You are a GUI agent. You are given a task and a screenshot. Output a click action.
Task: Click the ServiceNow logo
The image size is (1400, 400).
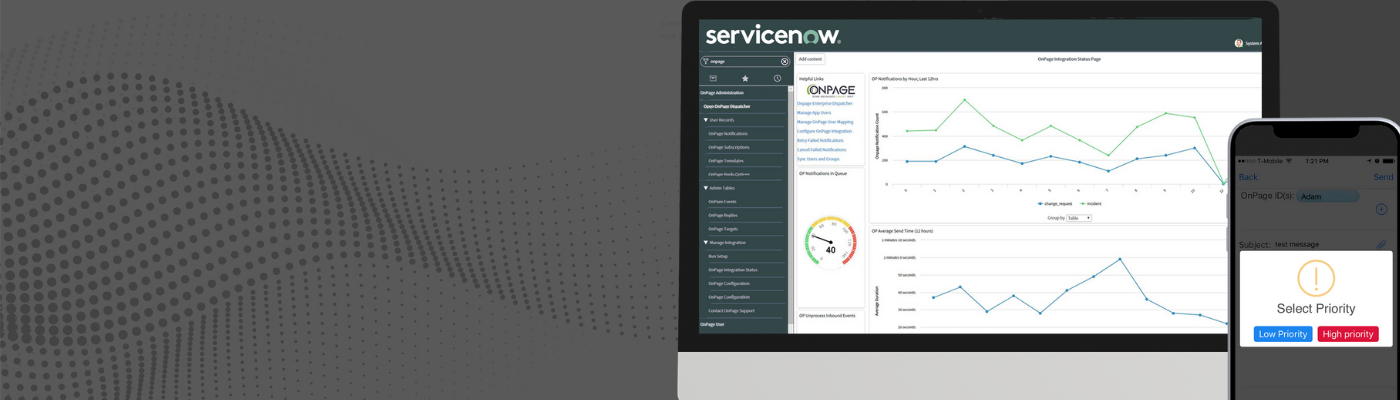pyautogui.click(x=772, y=36)
